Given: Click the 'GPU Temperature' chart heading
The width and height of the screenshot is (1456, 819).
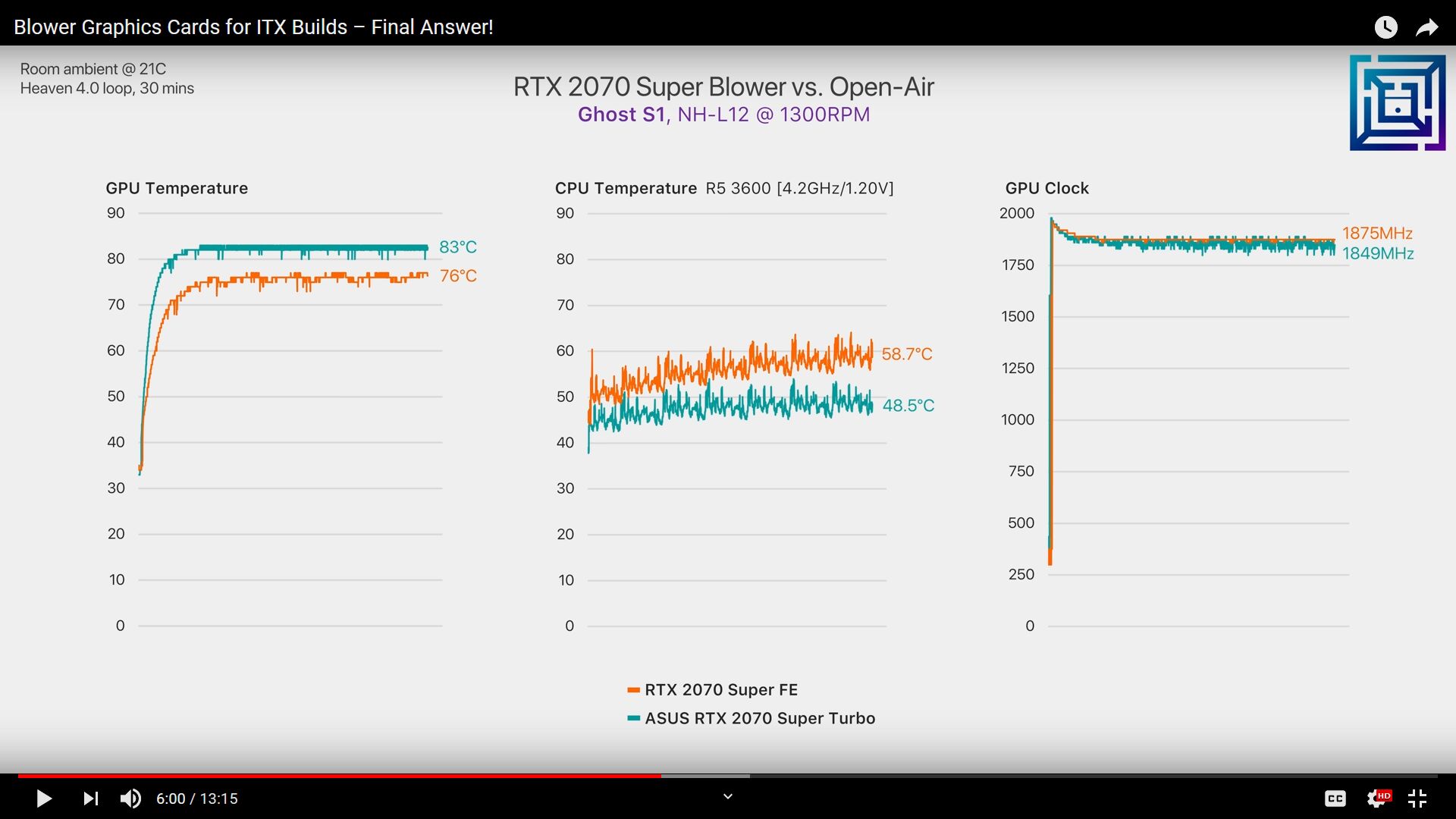Looking at the screenshot, I should point(177,188).
